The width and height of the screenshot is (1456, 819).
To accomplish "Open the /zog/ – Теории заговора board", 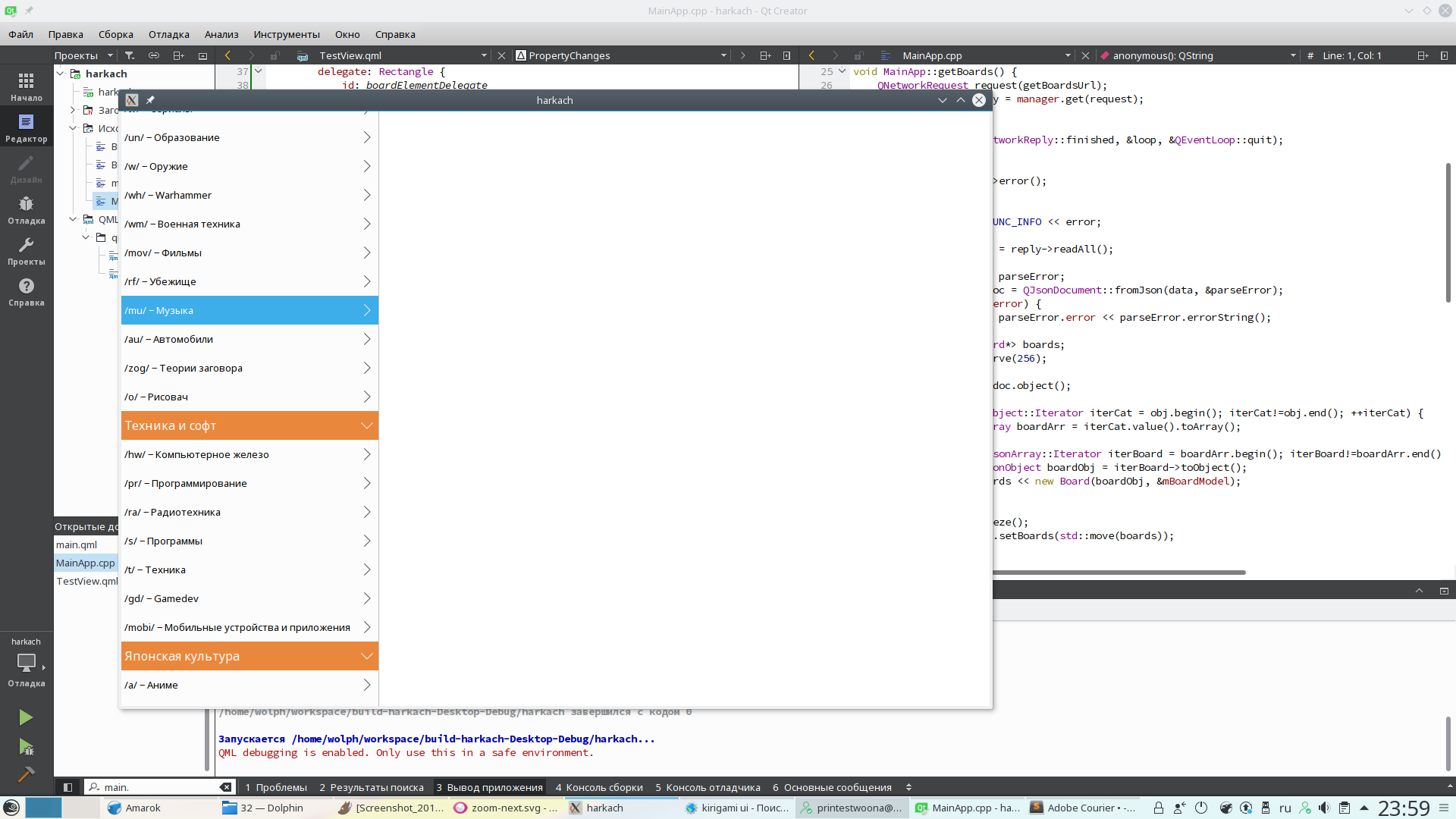I will pyautogui.click(x=249, y=368).
